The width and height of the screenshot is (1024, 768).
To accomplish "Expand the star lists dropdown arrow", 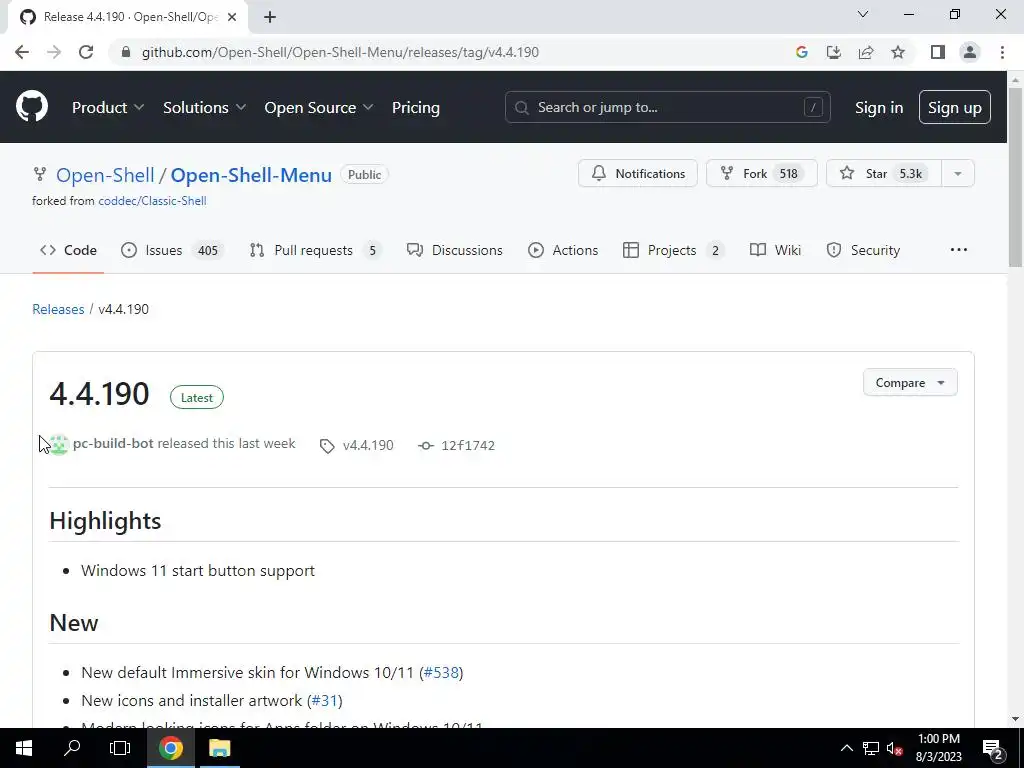I will (x=958, y=173).
